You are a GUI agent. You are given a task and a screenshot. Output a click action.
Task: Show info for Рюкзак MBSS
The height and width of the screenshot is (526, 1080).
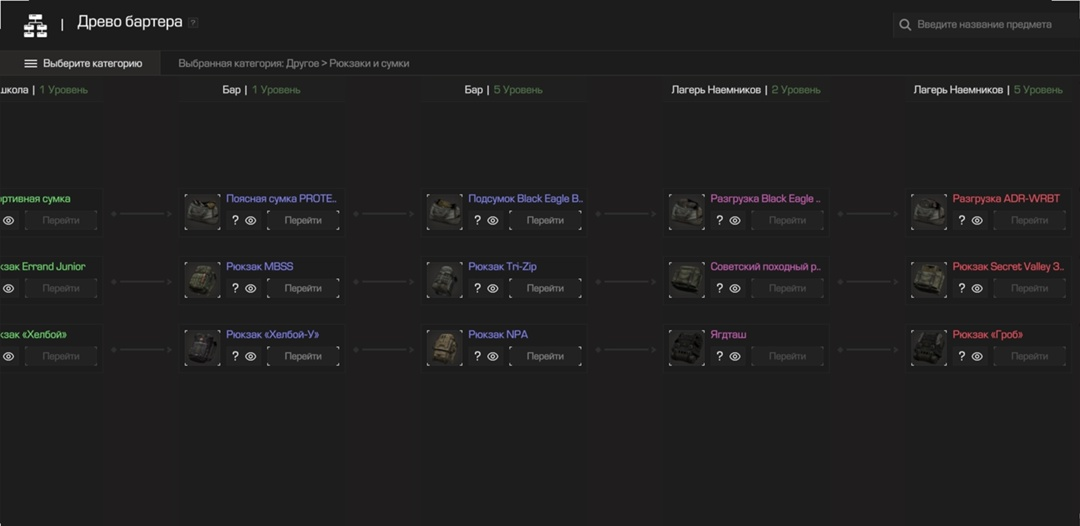(235, 288)
